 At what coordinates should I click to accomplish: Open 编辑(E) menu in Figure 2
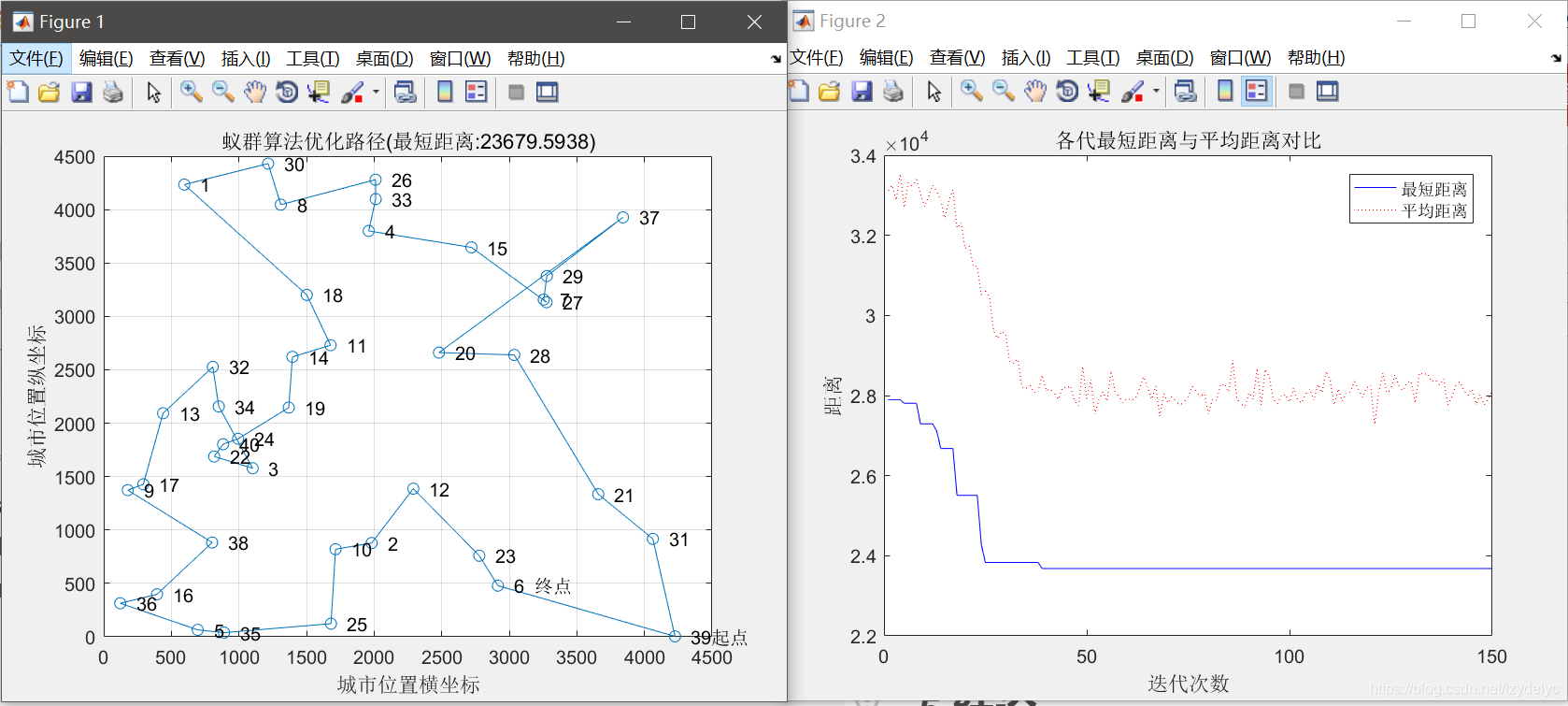(887, 57)
